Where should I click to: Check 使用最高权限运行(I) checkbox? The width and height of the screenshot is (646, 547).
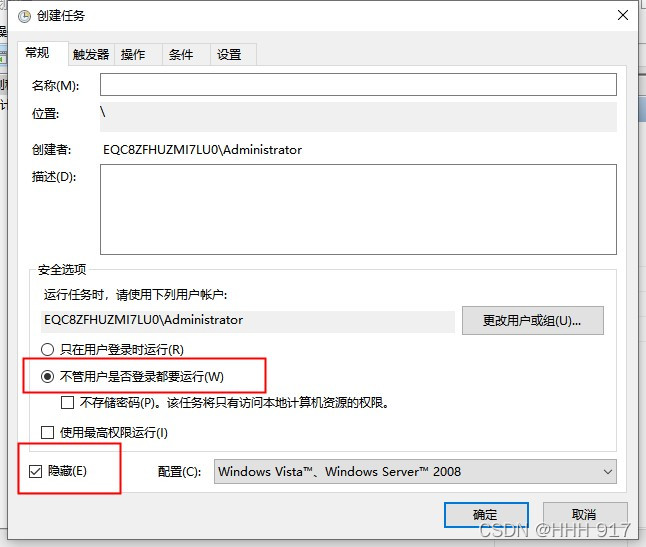[47, 433]
